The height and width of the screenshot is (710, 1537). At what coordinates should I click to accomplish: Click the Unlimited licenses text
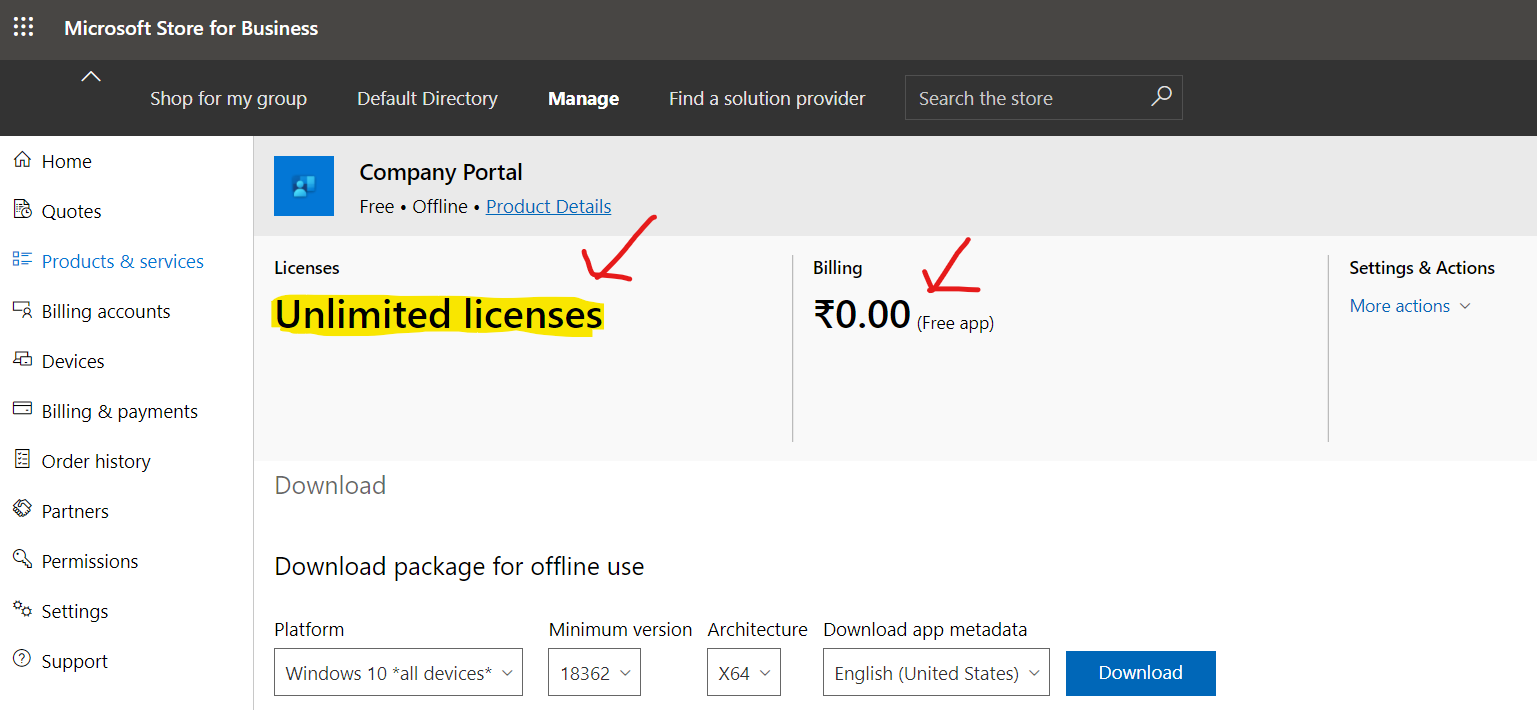(439, 315)
